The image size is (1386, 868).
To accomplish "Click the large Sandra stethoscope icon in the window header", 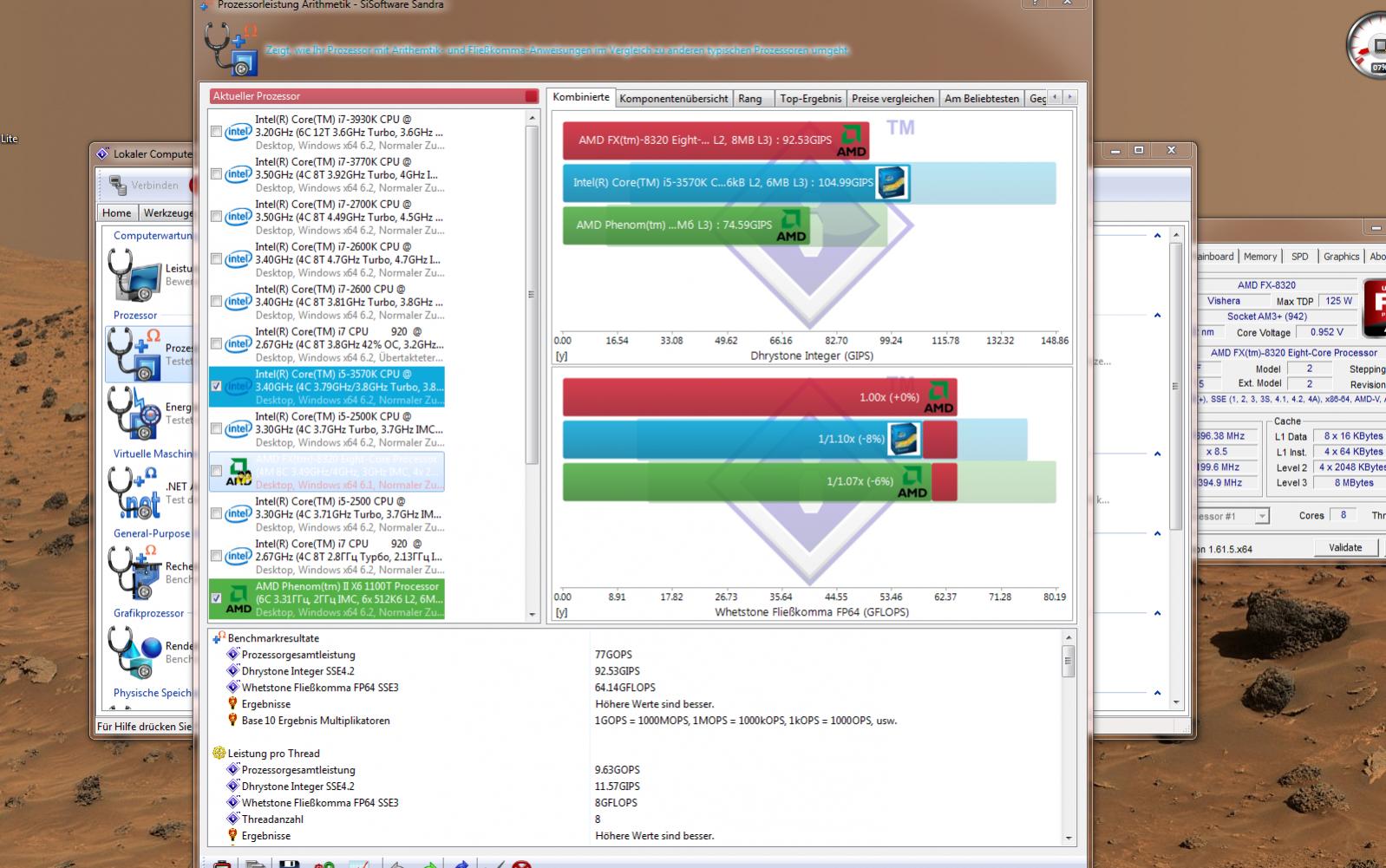I will 231,49.
